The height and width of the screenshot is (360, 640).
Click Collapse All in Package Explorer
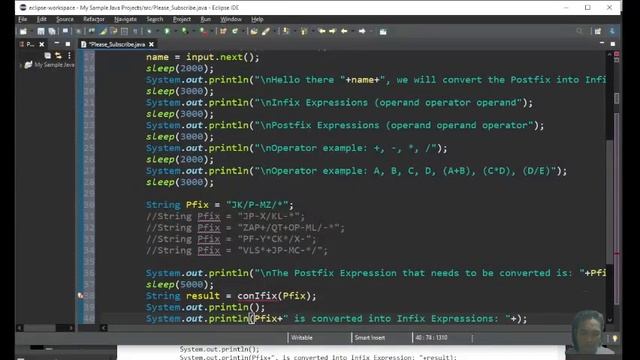48,55
